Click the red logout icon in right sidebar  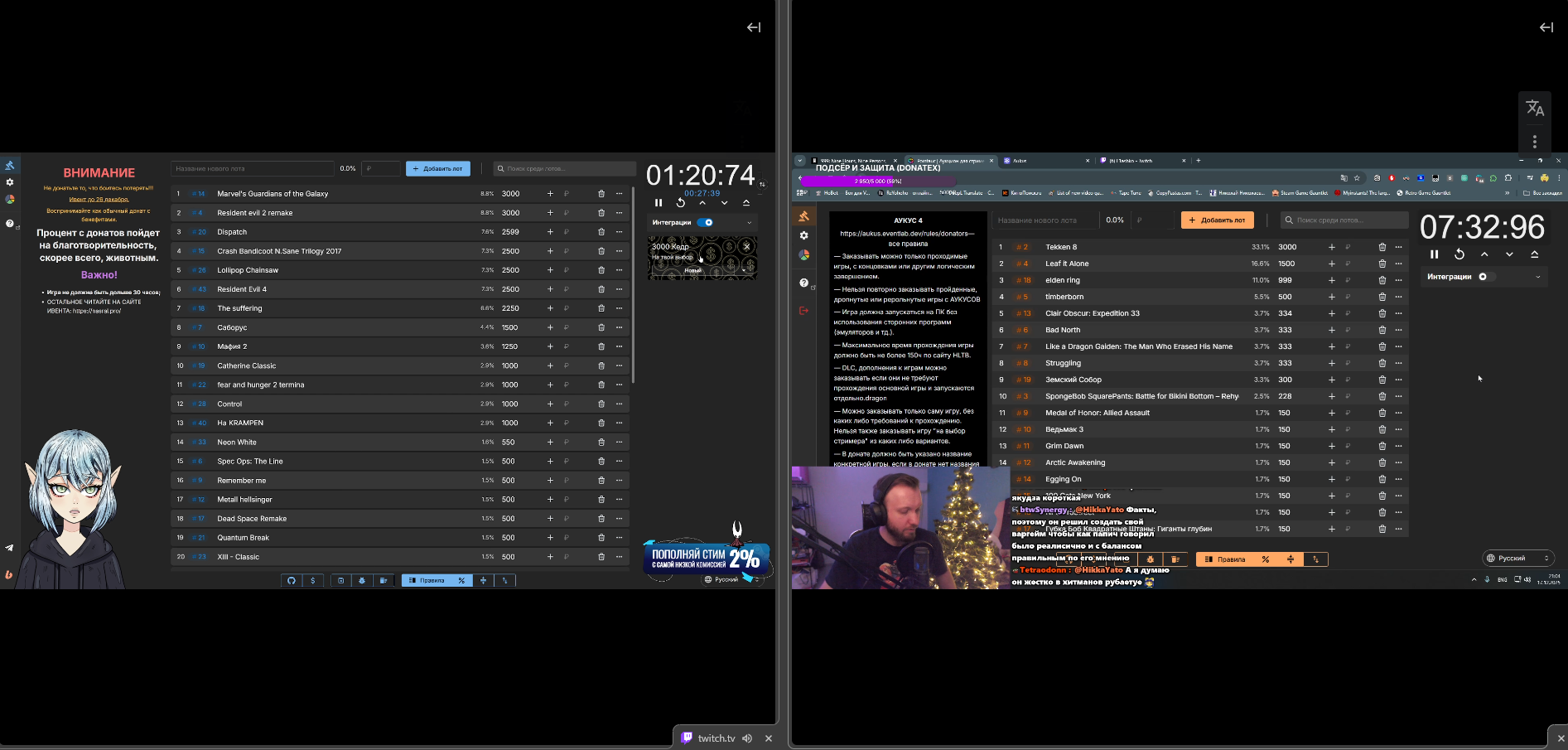[803, 311]
